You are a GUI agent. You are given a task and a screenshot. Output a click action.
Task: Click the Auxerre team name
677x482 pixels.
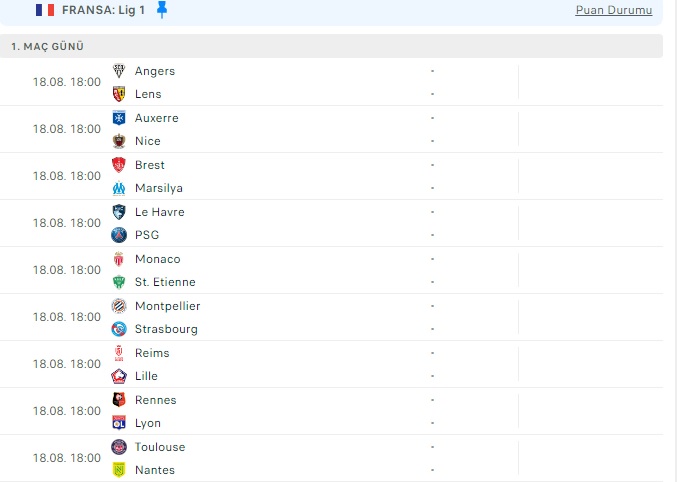pyautogui.click(x=157, y=118)
